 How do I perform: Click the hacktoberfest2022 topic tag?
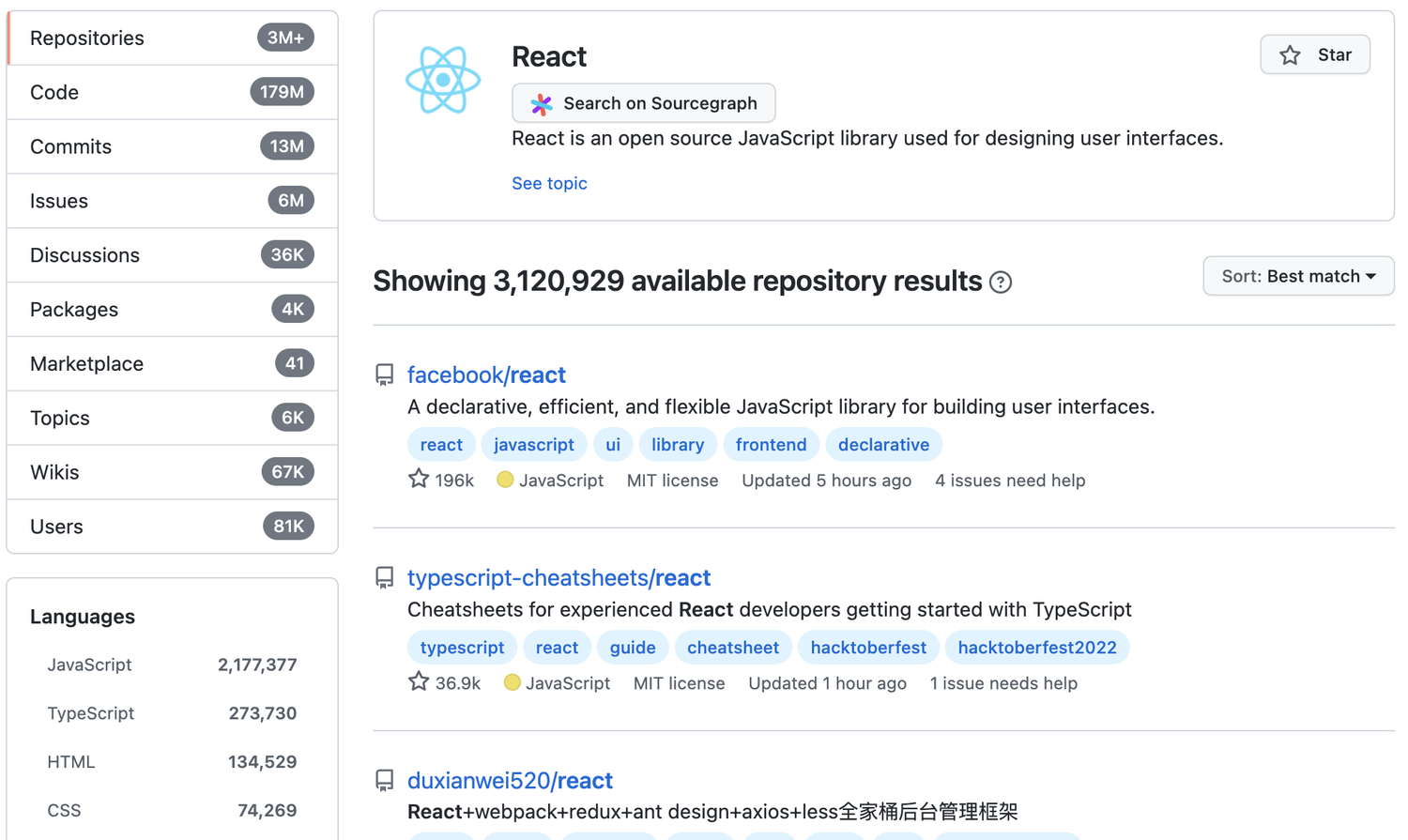click(x=1036, y=648)
